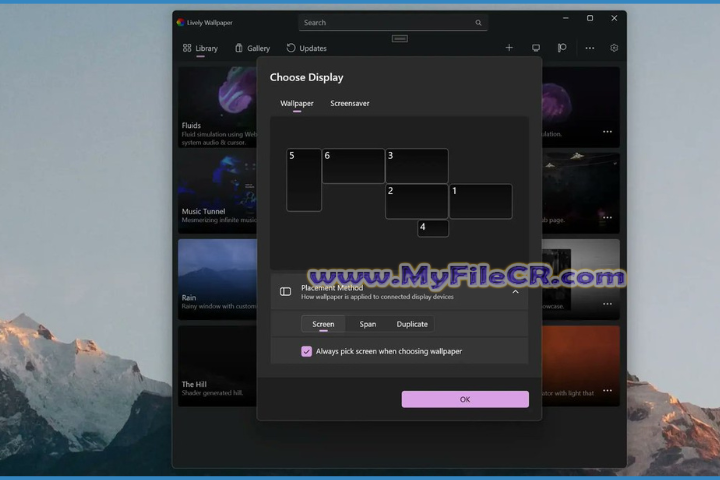Open the three-dot more menu in toolbar

589,48
